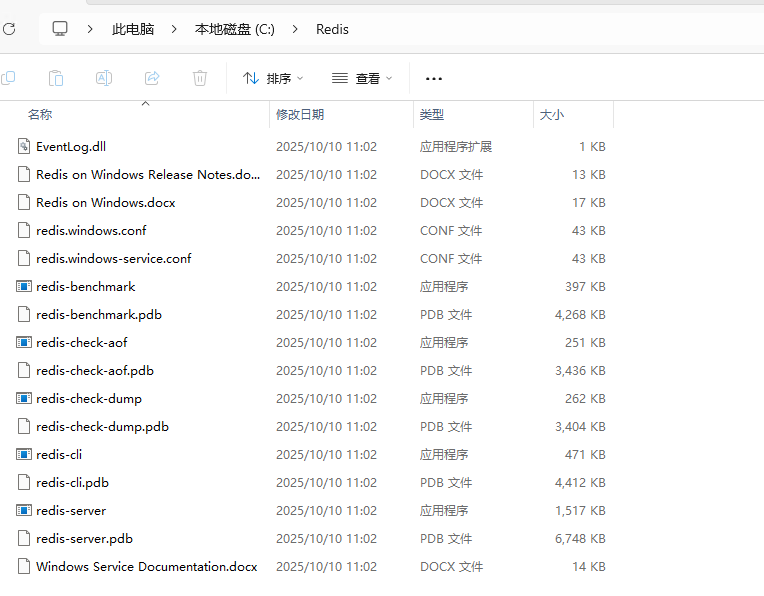This screenshot has width=764, height=596.
Task: Click the redis-check-aof.pdb file icon
Action: (24, 370)
